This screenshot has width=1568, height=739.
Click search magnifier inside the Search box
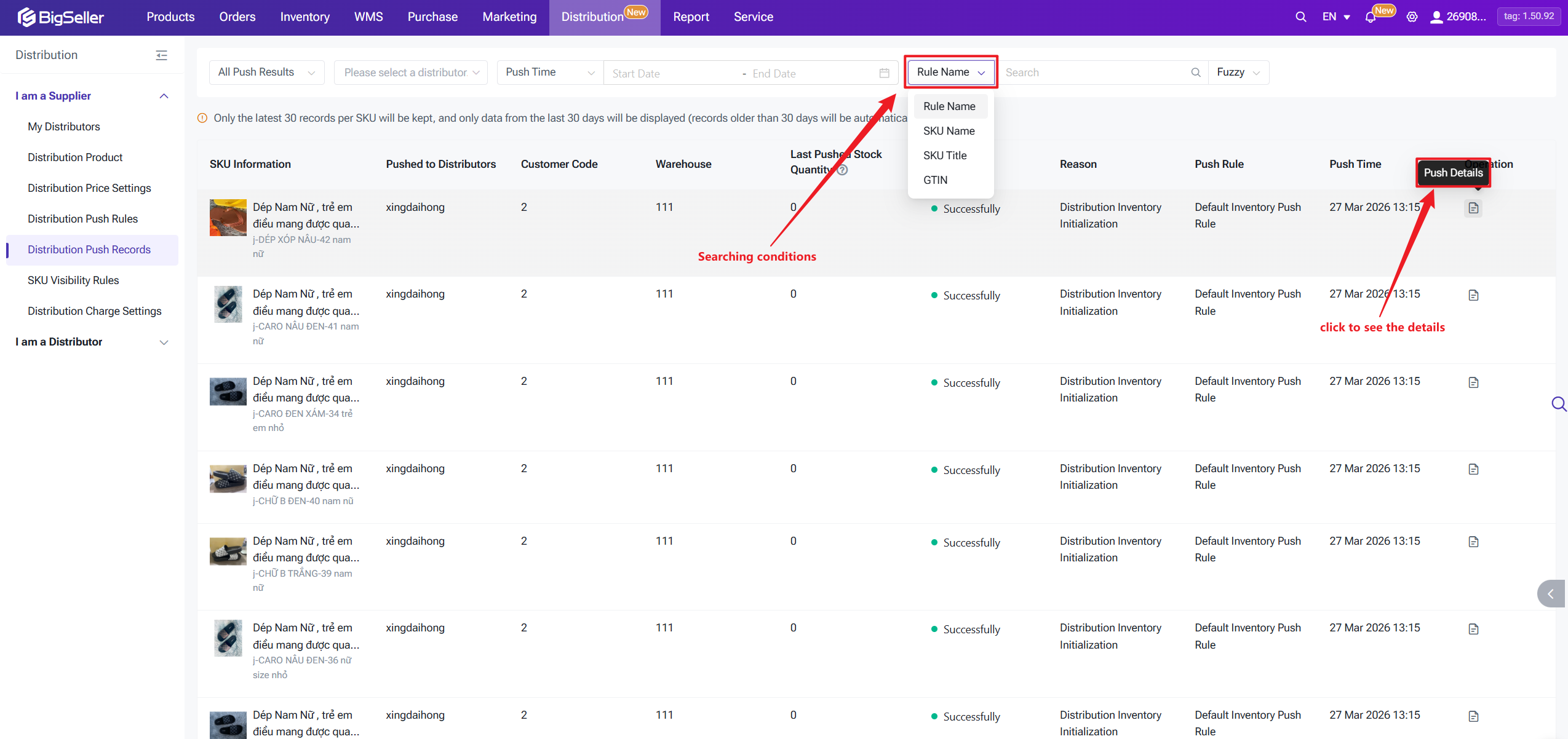1195,73
